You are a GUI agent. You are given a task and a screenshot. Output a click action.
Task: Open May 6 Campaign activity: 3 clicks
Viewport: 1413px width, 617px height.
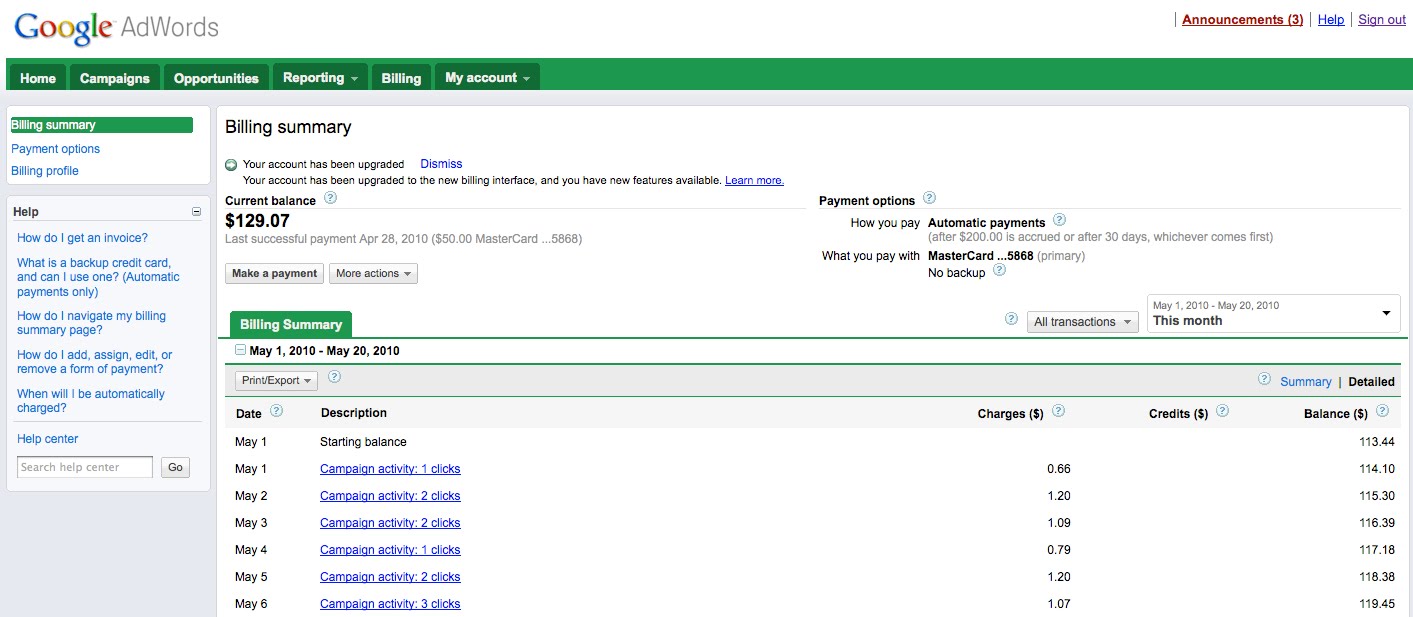coord(390,604)
